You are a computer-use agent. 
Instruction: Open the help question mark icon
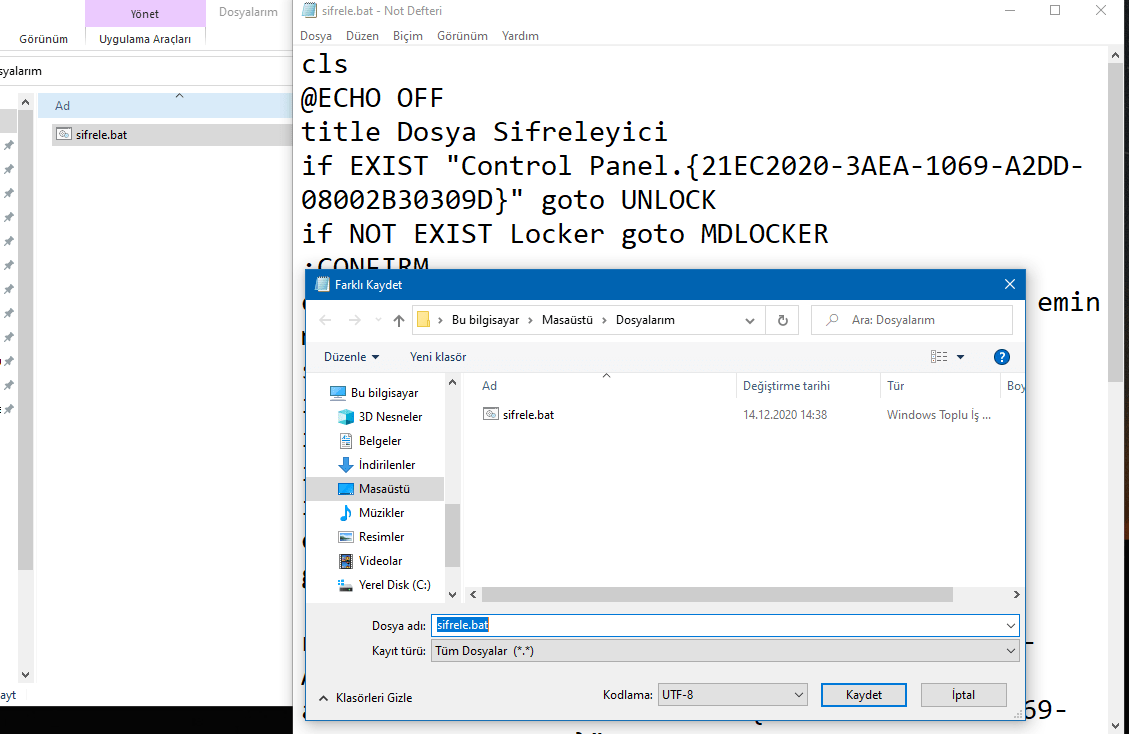[1001, 357]
